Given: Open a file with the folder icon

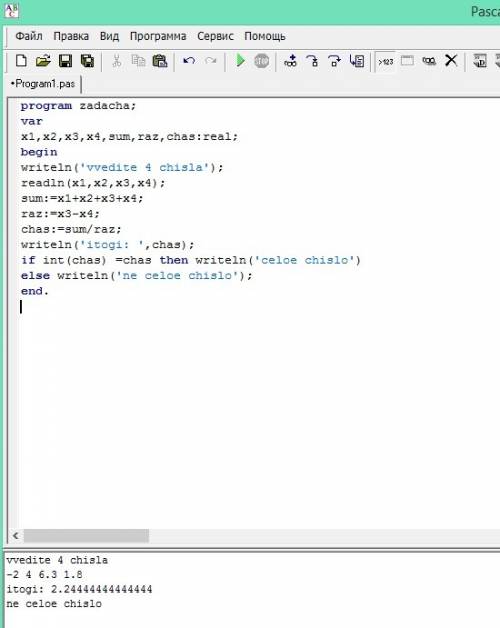Looking at the screenshot, I should click(43, 61).
